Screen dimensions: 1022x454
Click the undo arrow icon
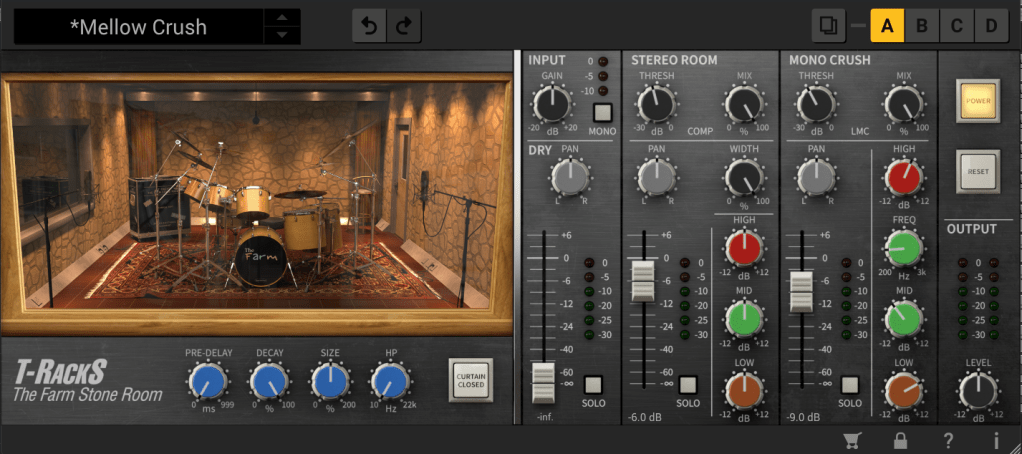(x=369, y=26)
